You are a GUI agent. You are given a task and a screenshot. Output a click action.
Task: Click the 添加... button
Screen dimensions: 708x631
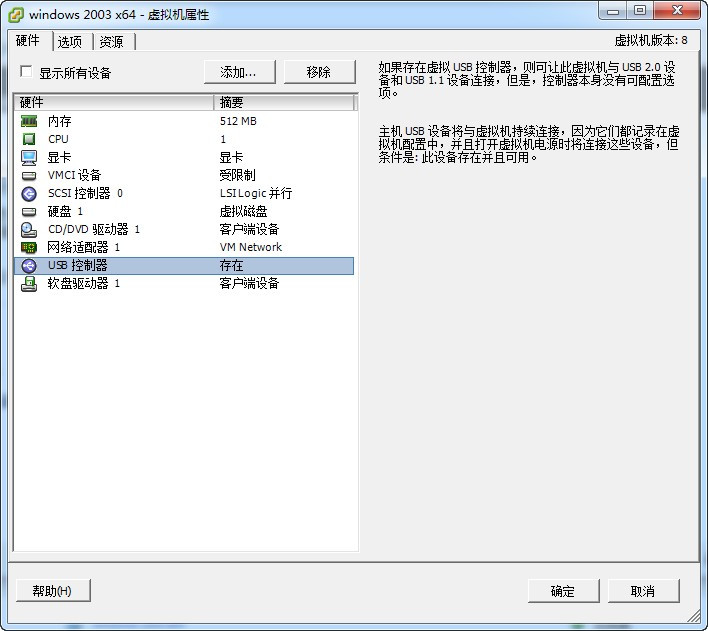tap(239, 72)
